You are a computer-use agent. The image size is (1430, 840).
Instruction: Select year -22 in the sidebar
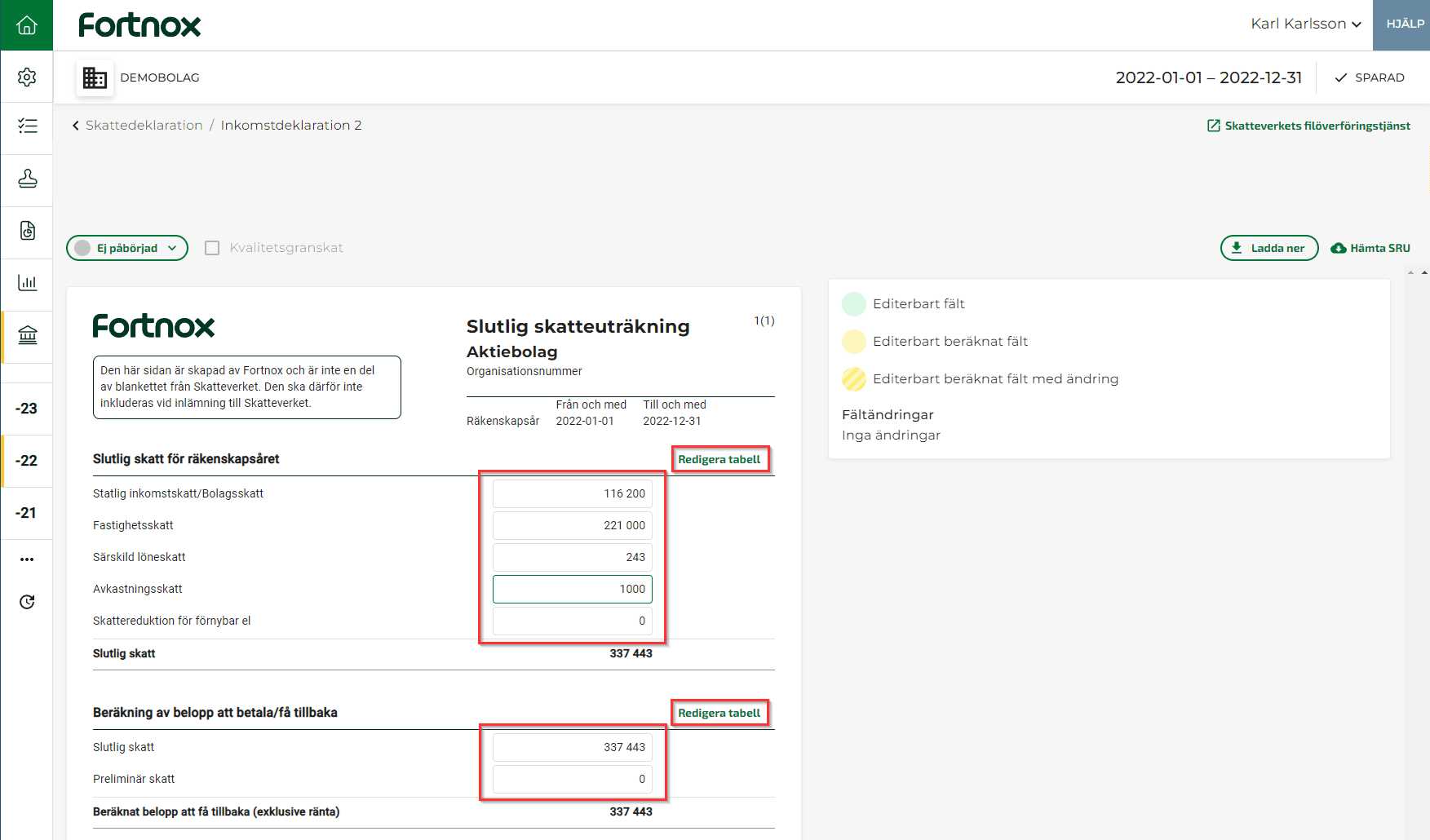tap(27, 461)
